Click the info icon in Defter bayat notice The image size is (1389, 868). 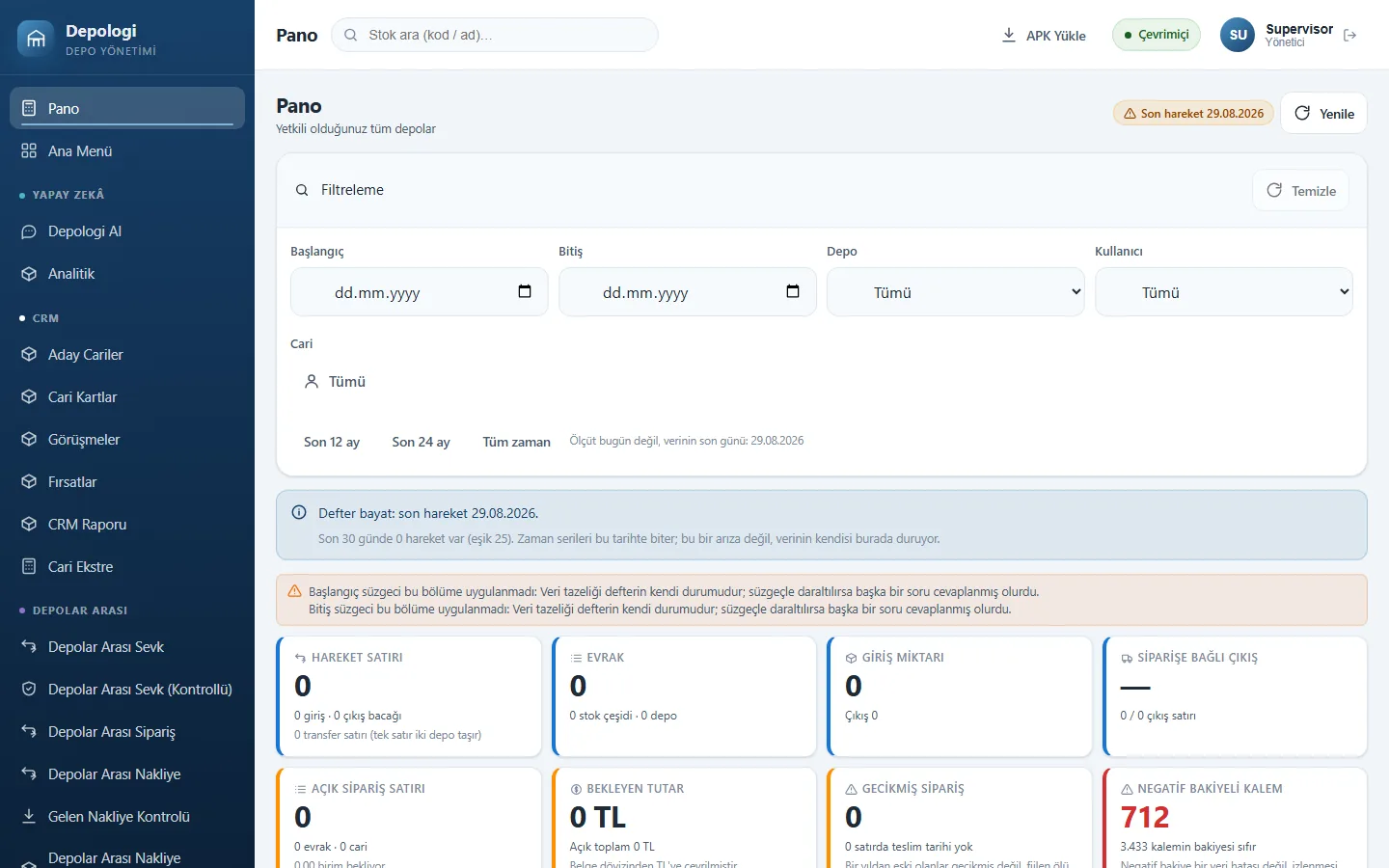[299, 513]
